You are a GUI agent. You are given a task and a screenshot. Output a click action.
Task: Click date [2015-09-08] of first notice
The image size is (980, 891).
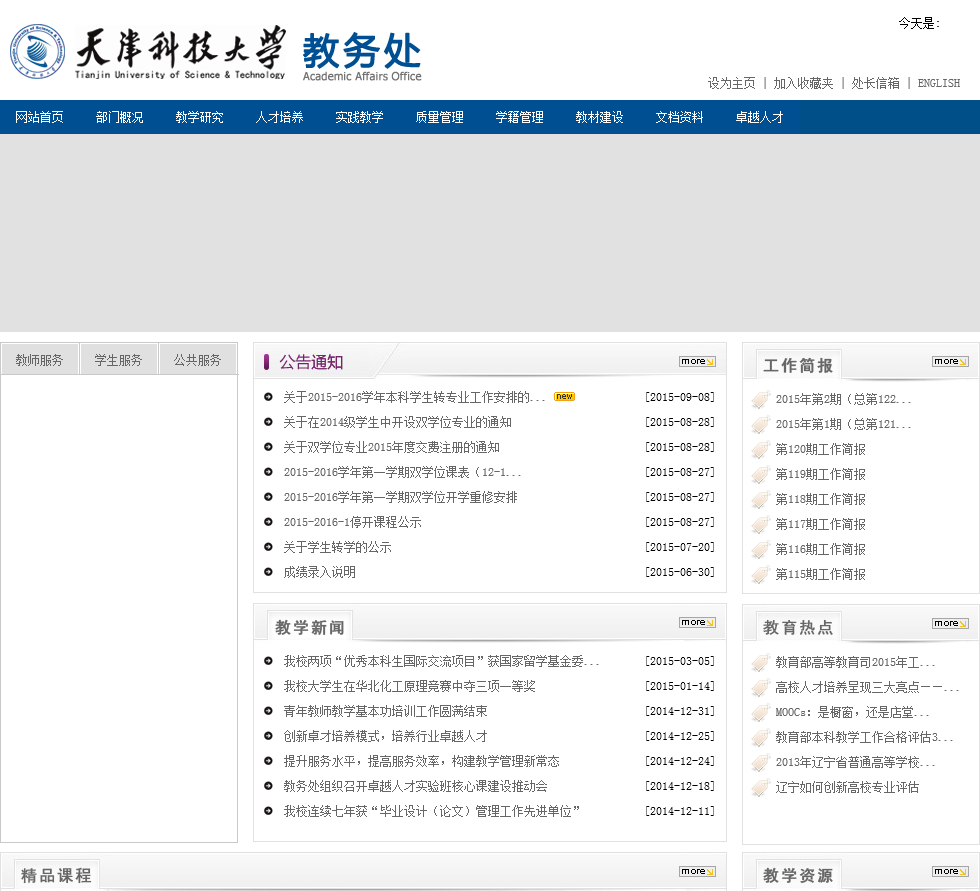coord(680,397)
